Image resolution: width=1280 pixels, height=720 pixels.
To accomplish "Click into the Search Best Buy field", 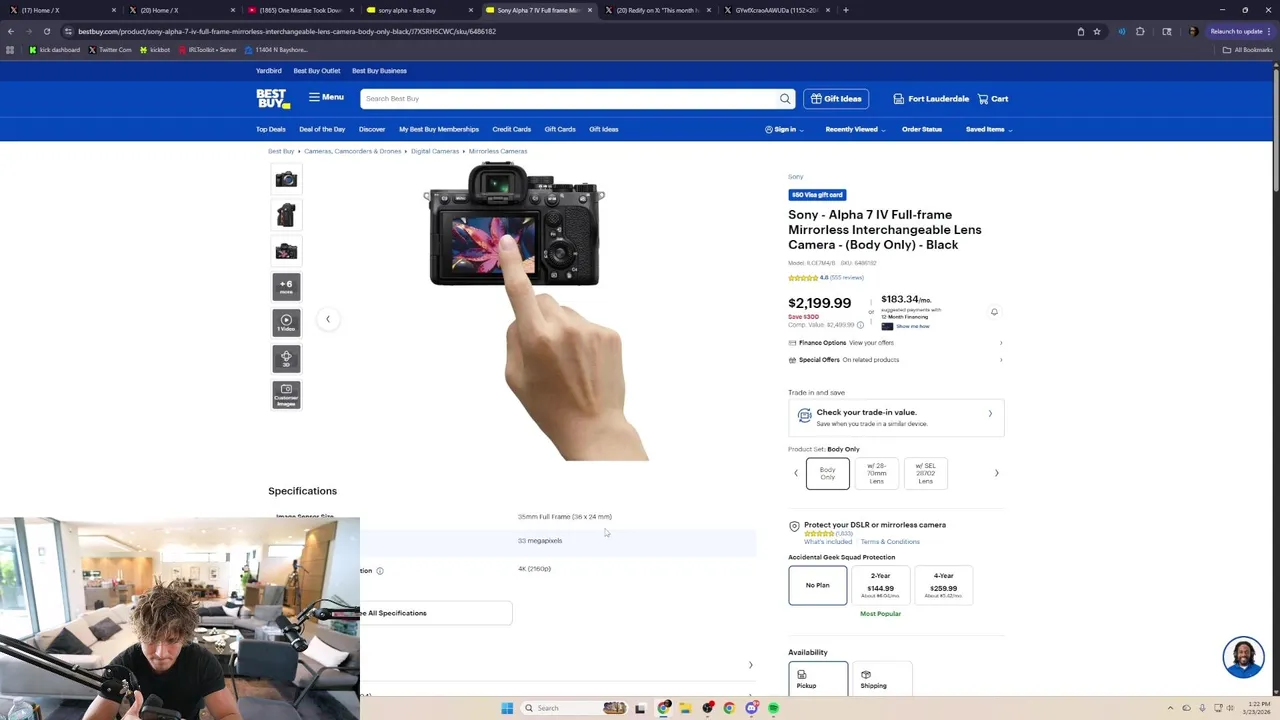I will click(570, 99).
